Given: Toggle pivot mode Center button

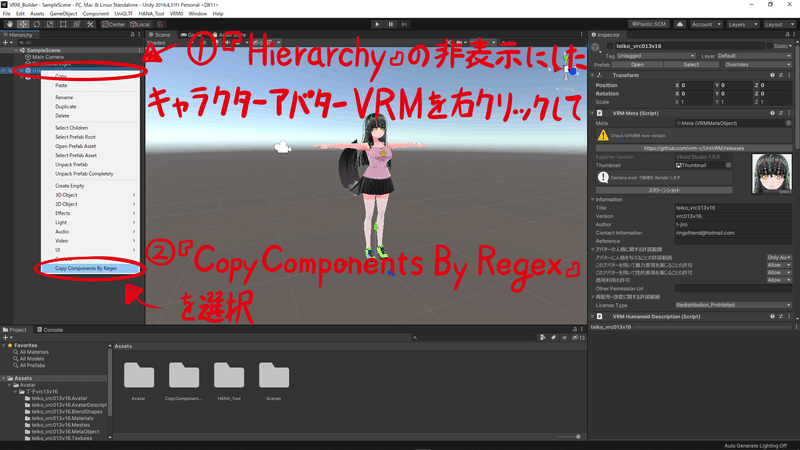Looking at the screenshot, I should click(113, 24).
